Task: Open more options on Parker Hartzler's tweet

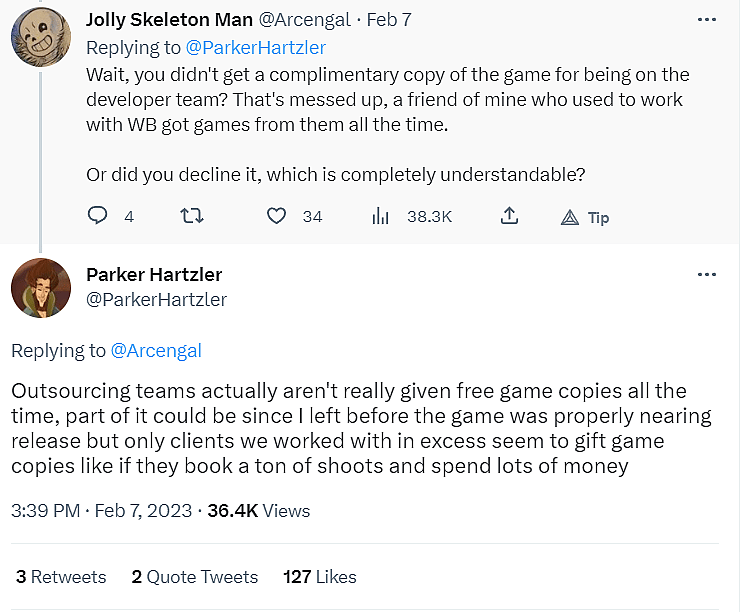Action: point(706,275)
